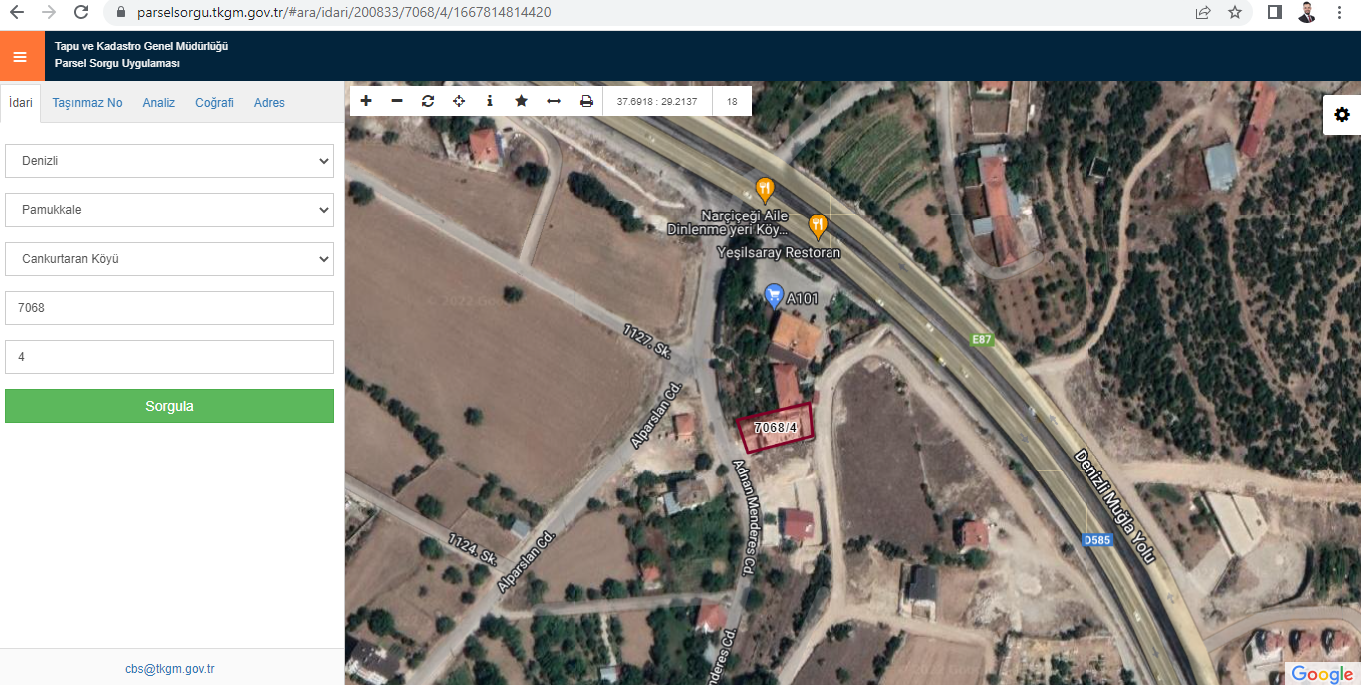
Task: Zoom out with the map minus icon
Action: pos(397,101)
